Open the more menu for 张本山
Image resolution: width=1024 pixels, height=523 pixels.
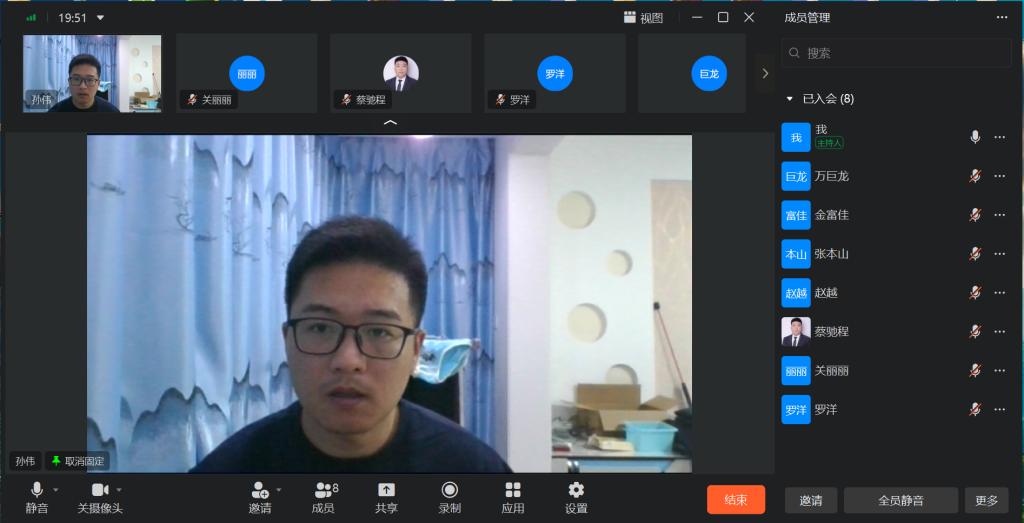point(1000,254)
